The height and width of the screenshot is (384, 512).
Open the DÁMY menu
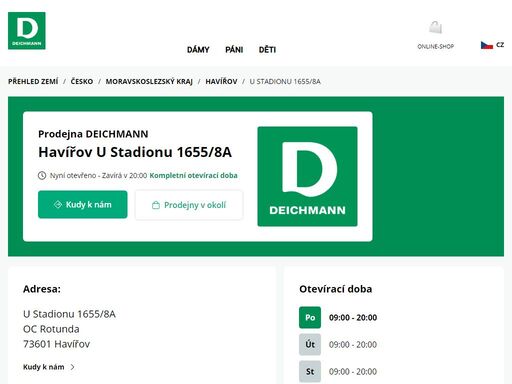(x=198, y=50)
